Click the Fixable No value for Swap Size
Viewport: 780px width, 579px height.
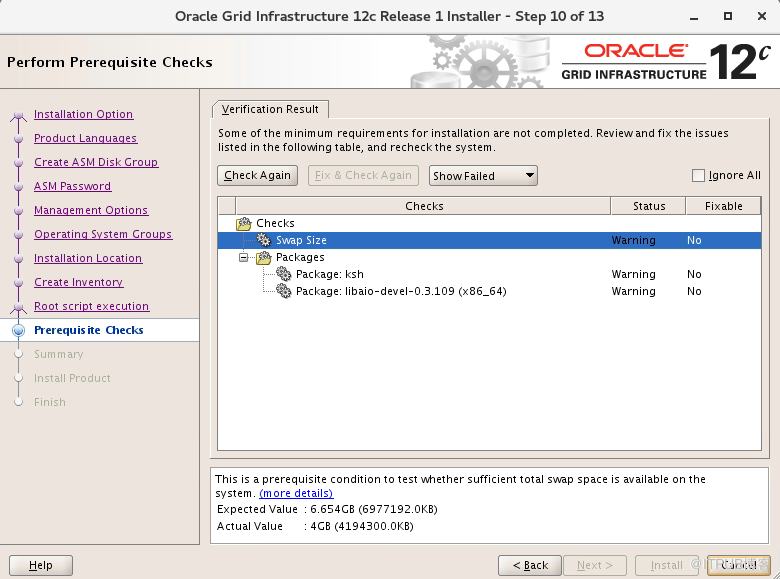tap(694, 240)
